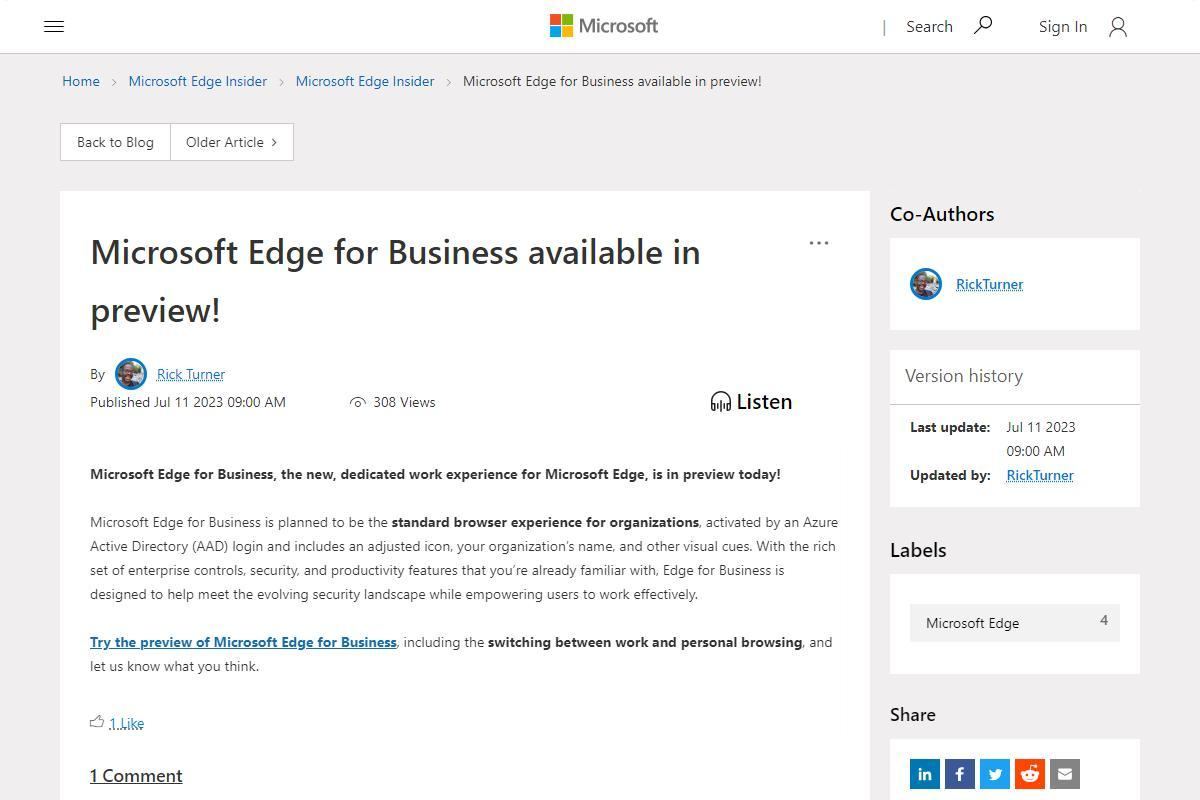Image resolution: width=1200 pixels, height=800 pixels.
Task: Open RickTurner link under Co-Authors
Action: pos(990,284)
